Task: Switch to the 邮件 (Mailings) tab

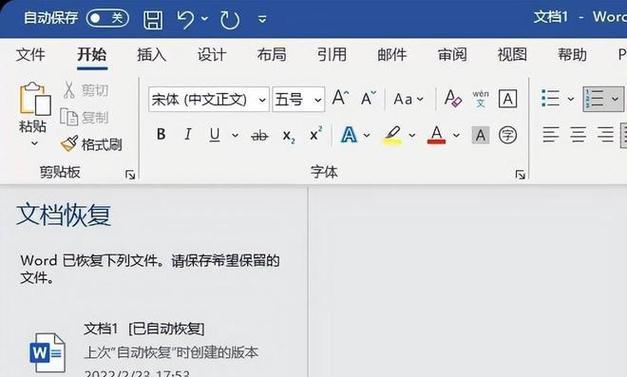Action: [x=392, y=54]
